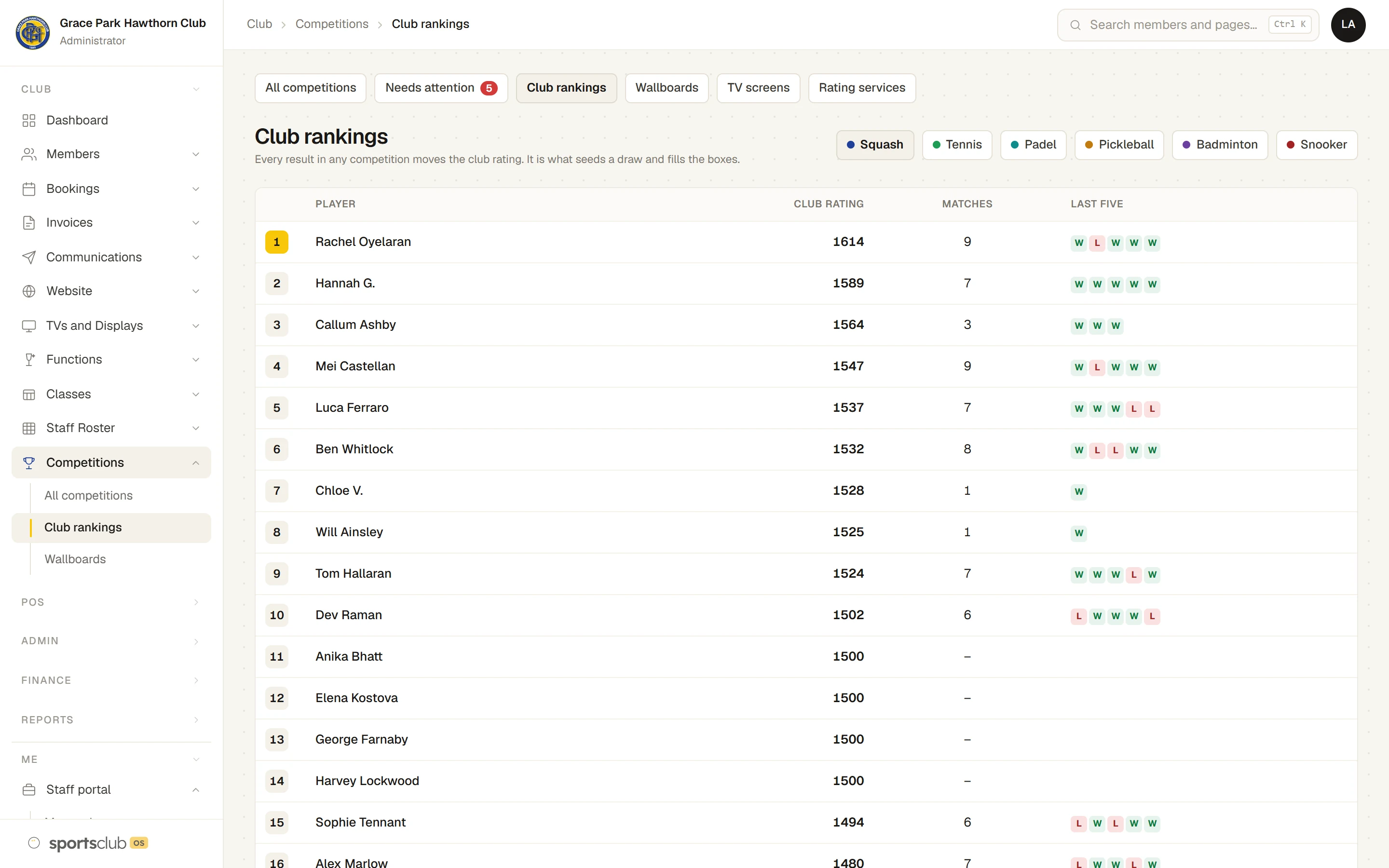Select the Snooker sport filter

coord(1316,145)
